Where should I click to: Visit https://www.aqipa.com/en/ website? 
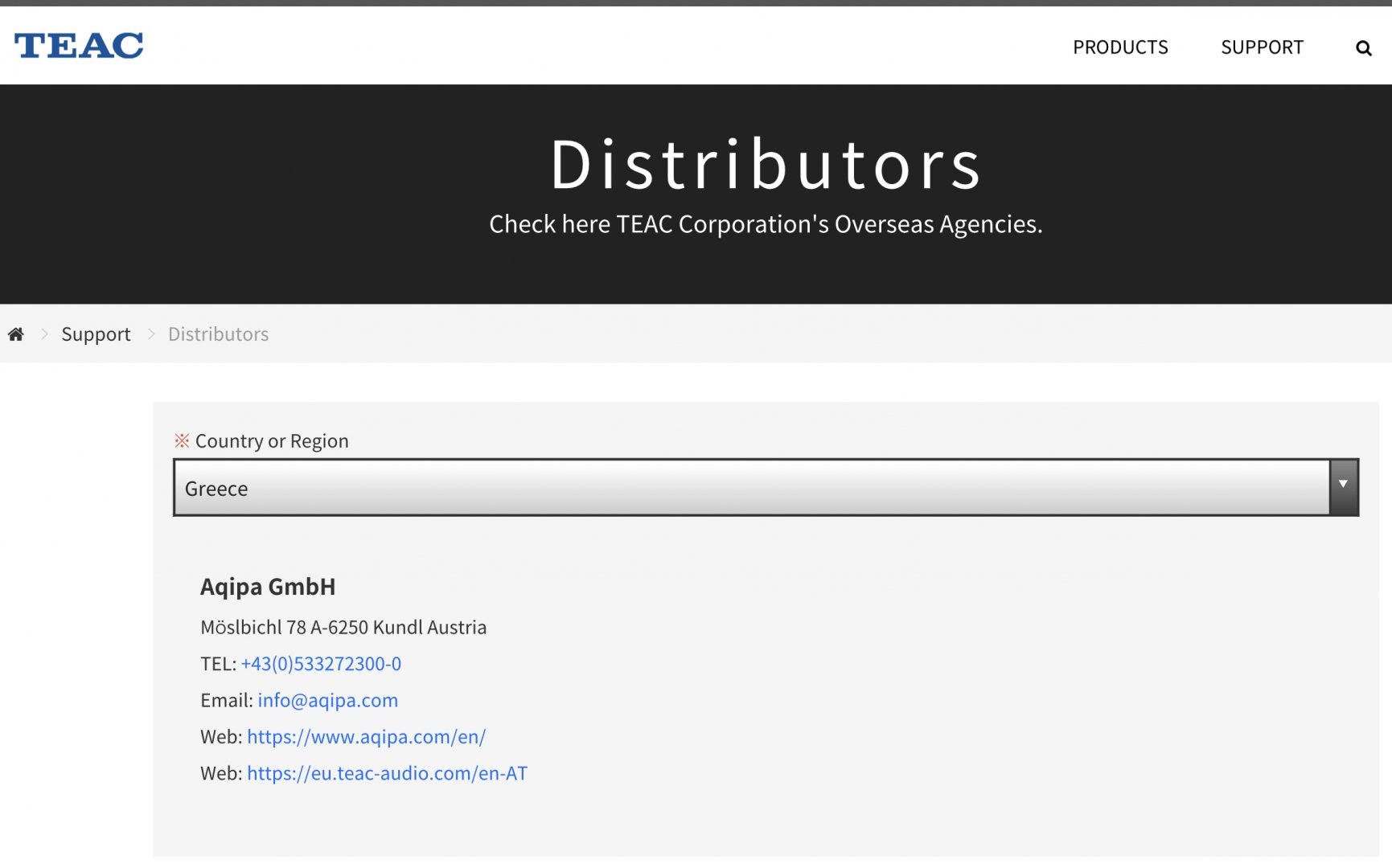pyautogui.click(x=366, y=737)
